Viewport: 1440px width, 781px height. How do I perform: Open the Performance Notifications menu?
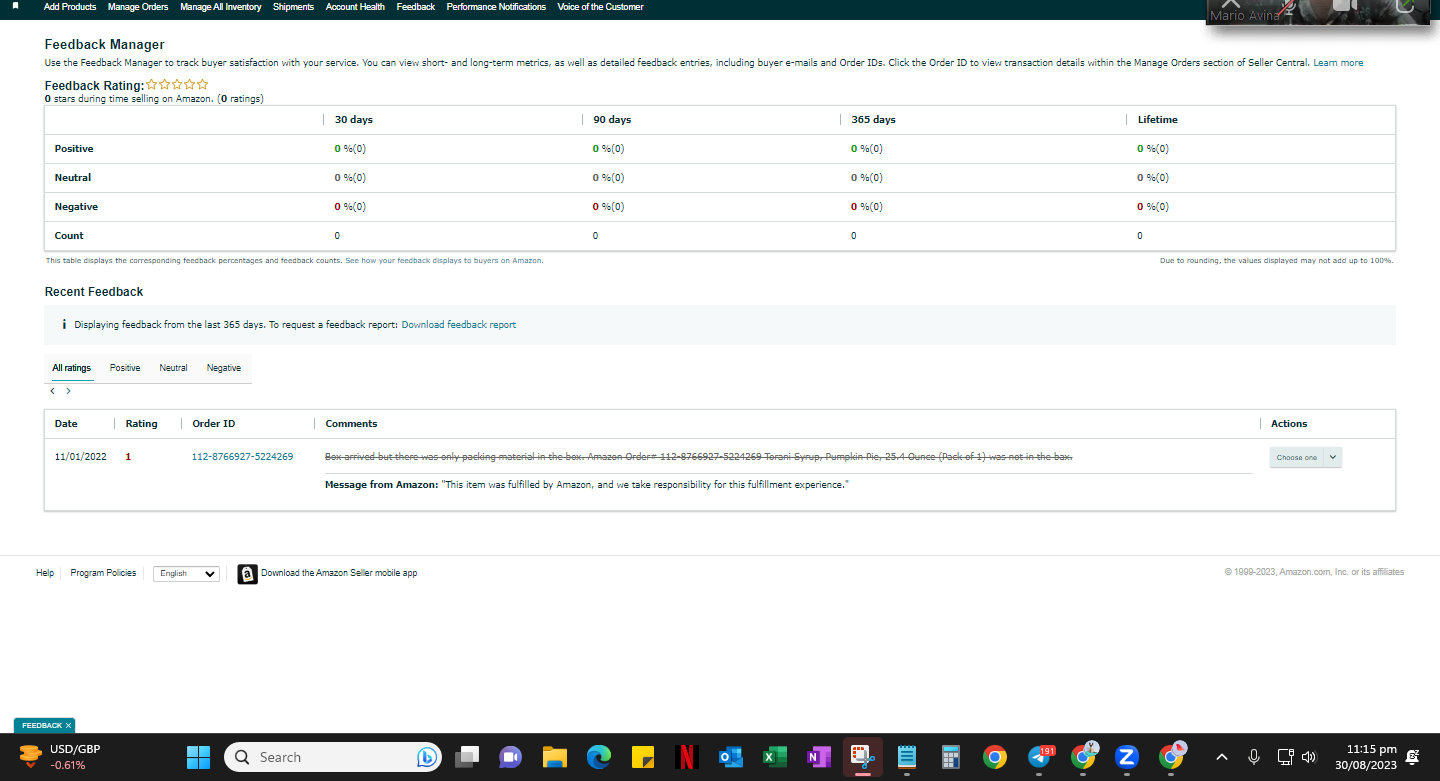tap(496, 7)
